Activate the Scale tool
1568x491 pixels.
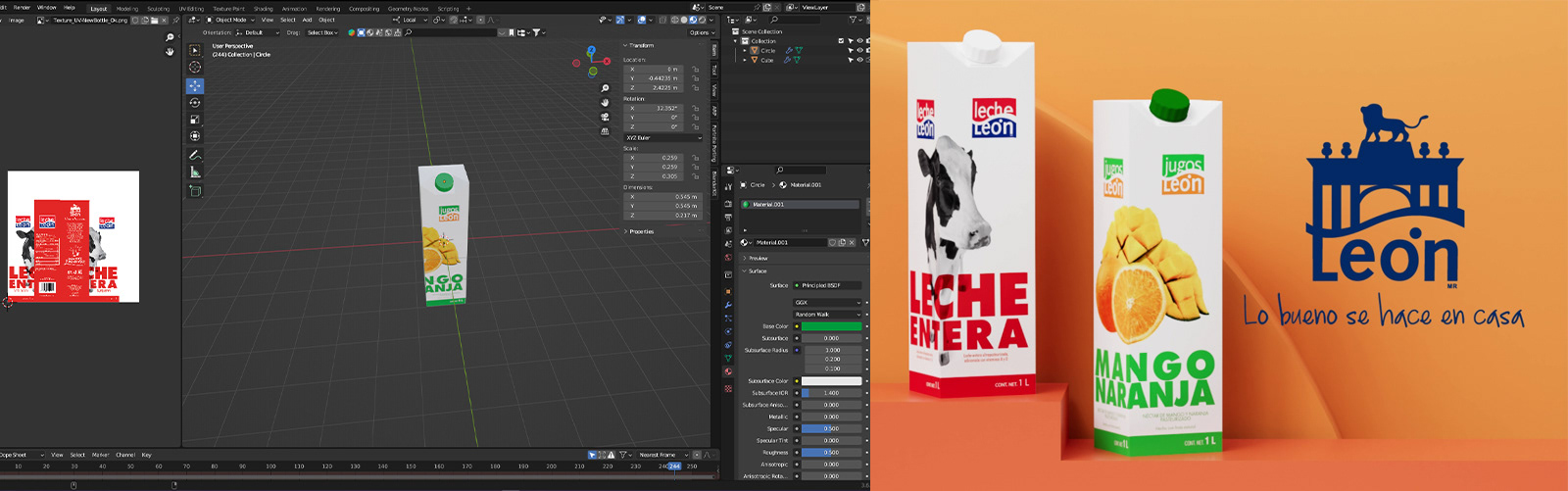pos(194,120)
